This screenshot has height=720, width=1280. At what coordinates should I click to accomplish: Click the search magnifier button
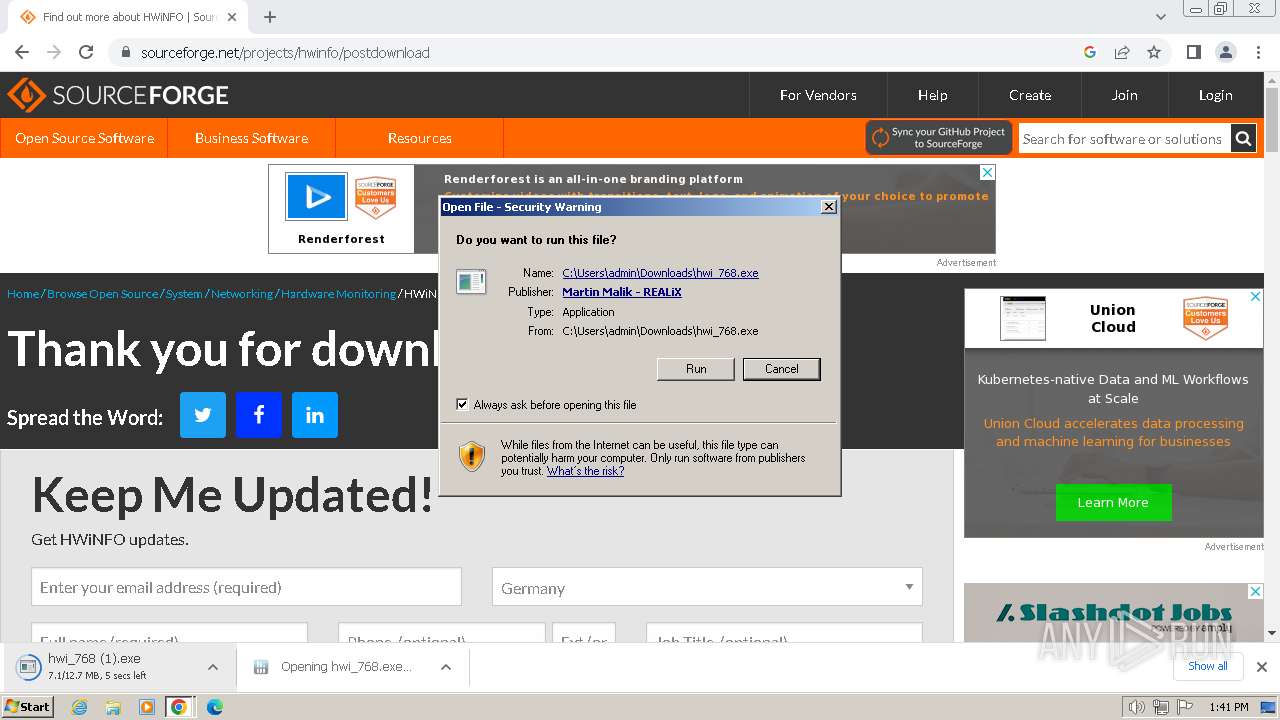[x=1243, y=139]
